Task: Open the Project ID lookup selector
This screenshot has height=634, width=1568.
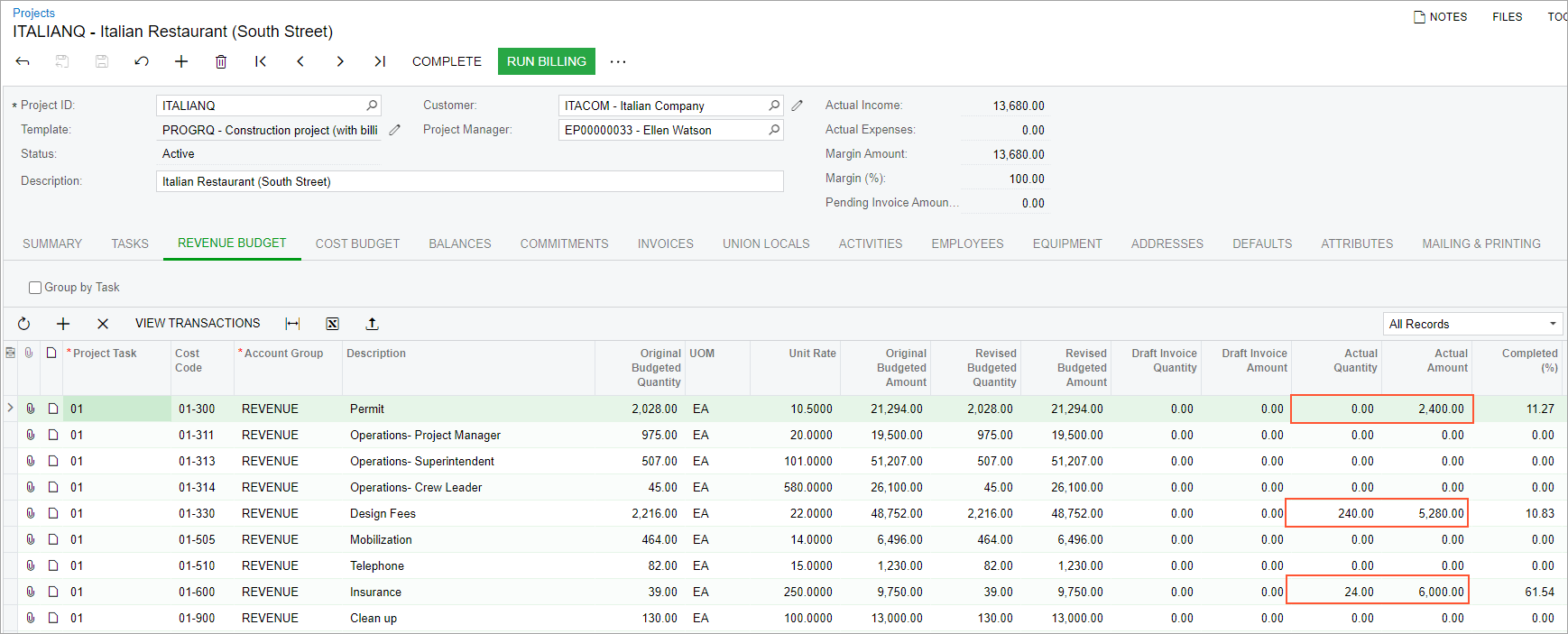Action: (372, 106)
